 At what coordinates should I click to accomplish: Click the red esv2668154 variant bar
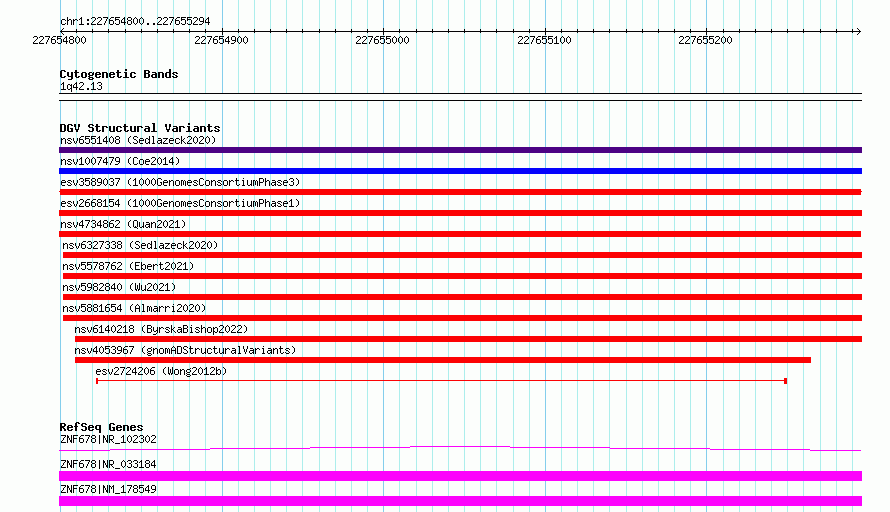click(x=460, y=213)
